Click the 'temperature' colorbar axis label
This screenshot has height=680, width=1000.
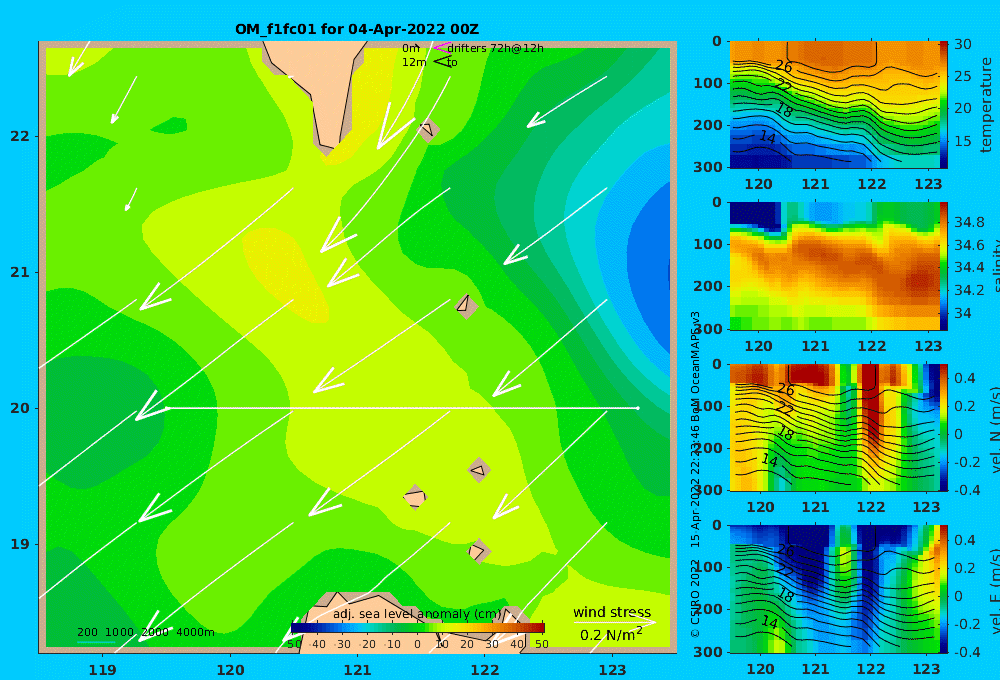pyautogui.click(x=986, y=105)
